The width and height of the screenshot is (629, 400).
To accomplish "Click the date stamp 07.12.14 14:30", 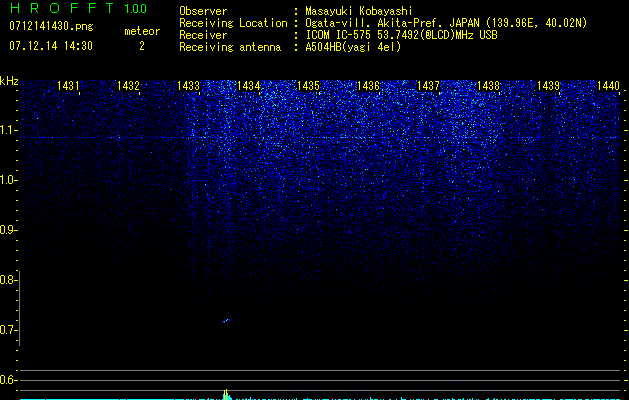I will 51,46.
